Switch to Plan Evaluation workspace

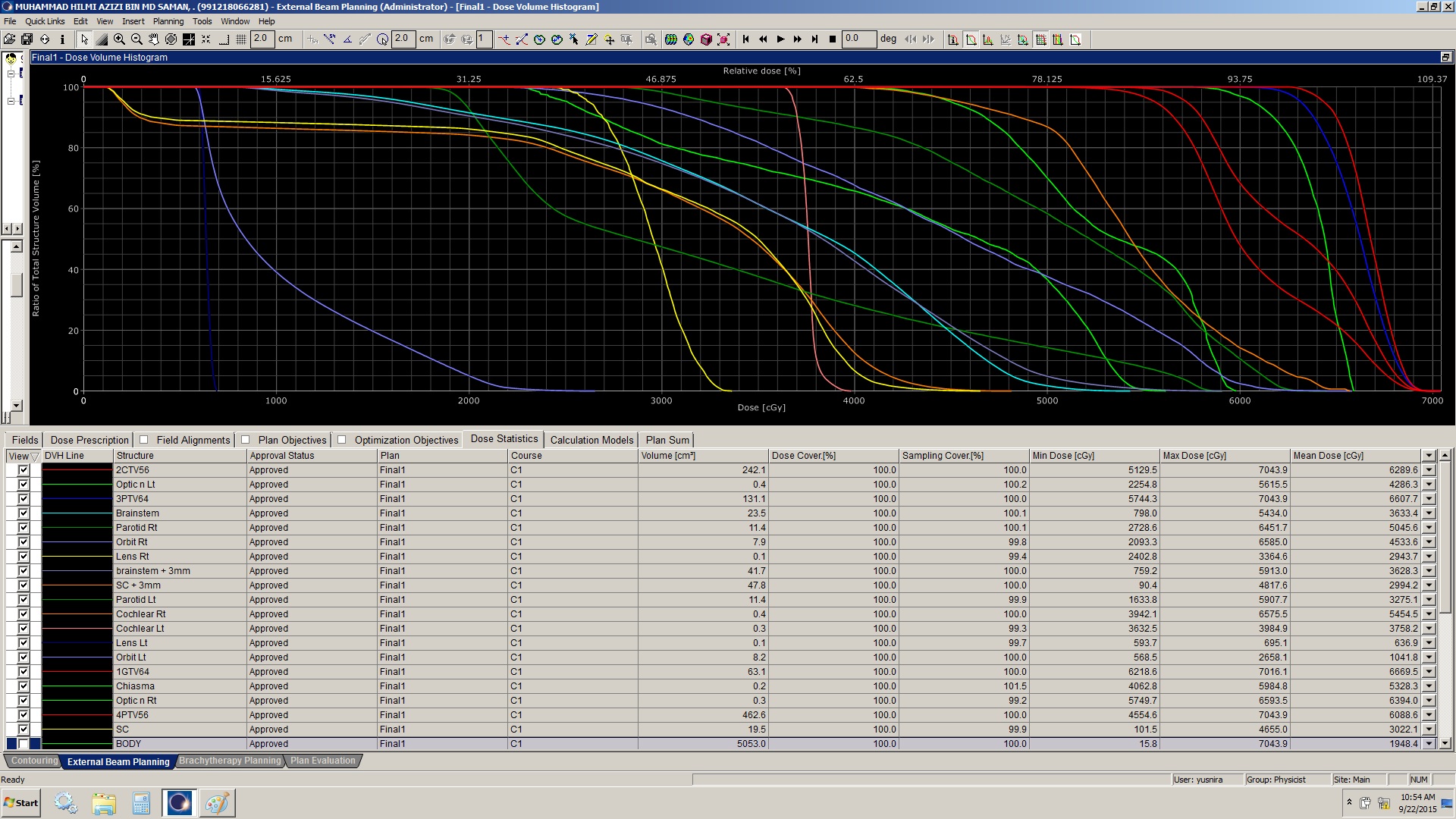323,761
